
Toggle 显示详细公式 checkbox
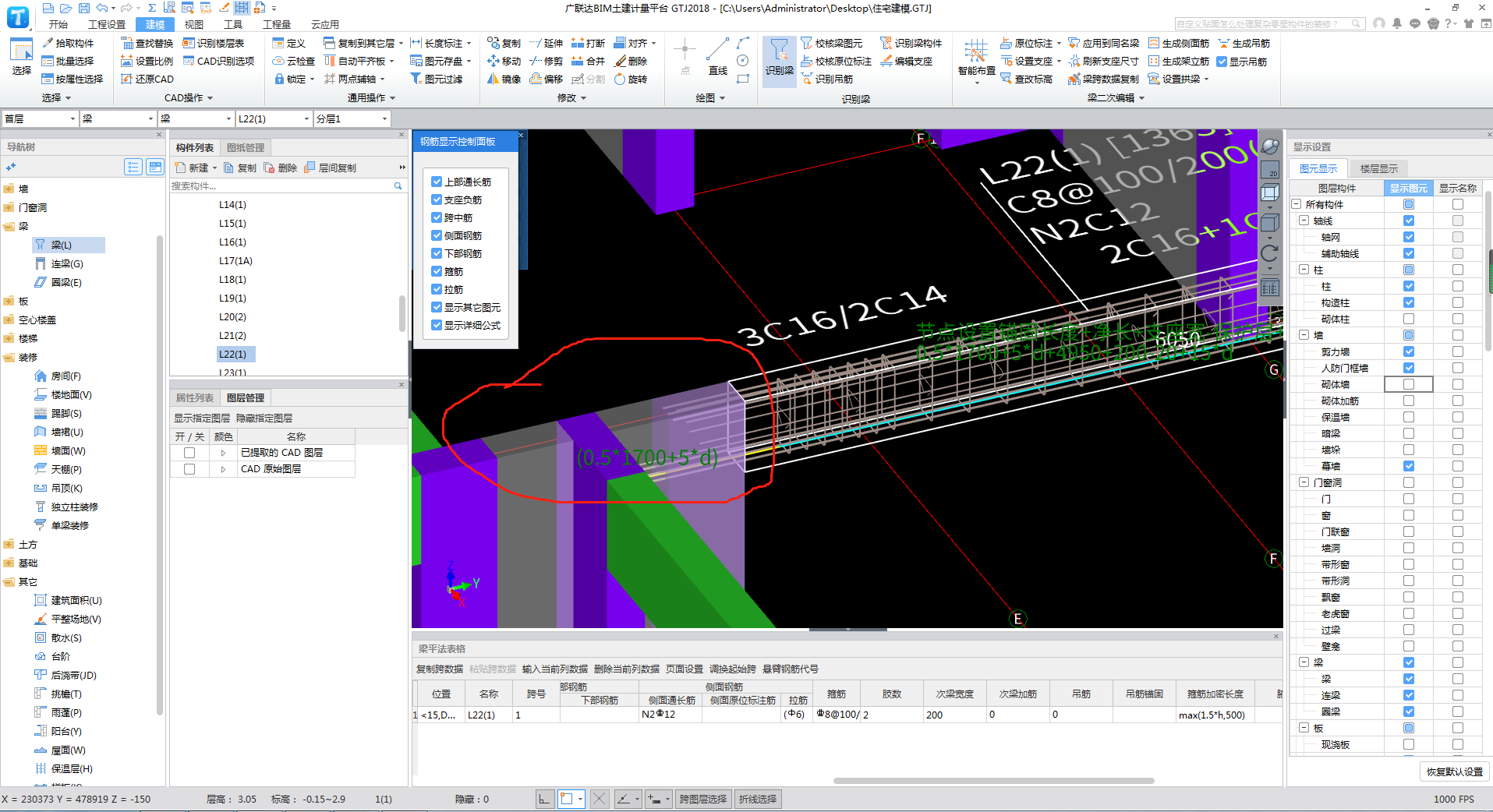[x=437, y=325]
